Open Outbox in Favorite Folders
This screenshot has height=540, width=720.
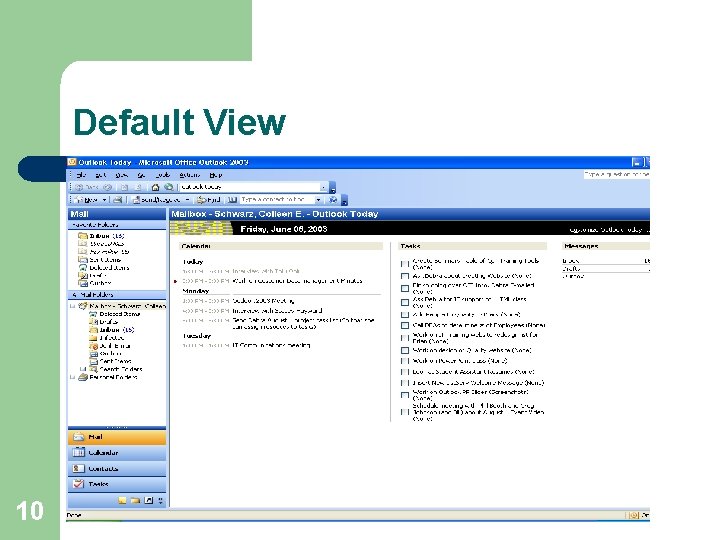tap(95, 283)
